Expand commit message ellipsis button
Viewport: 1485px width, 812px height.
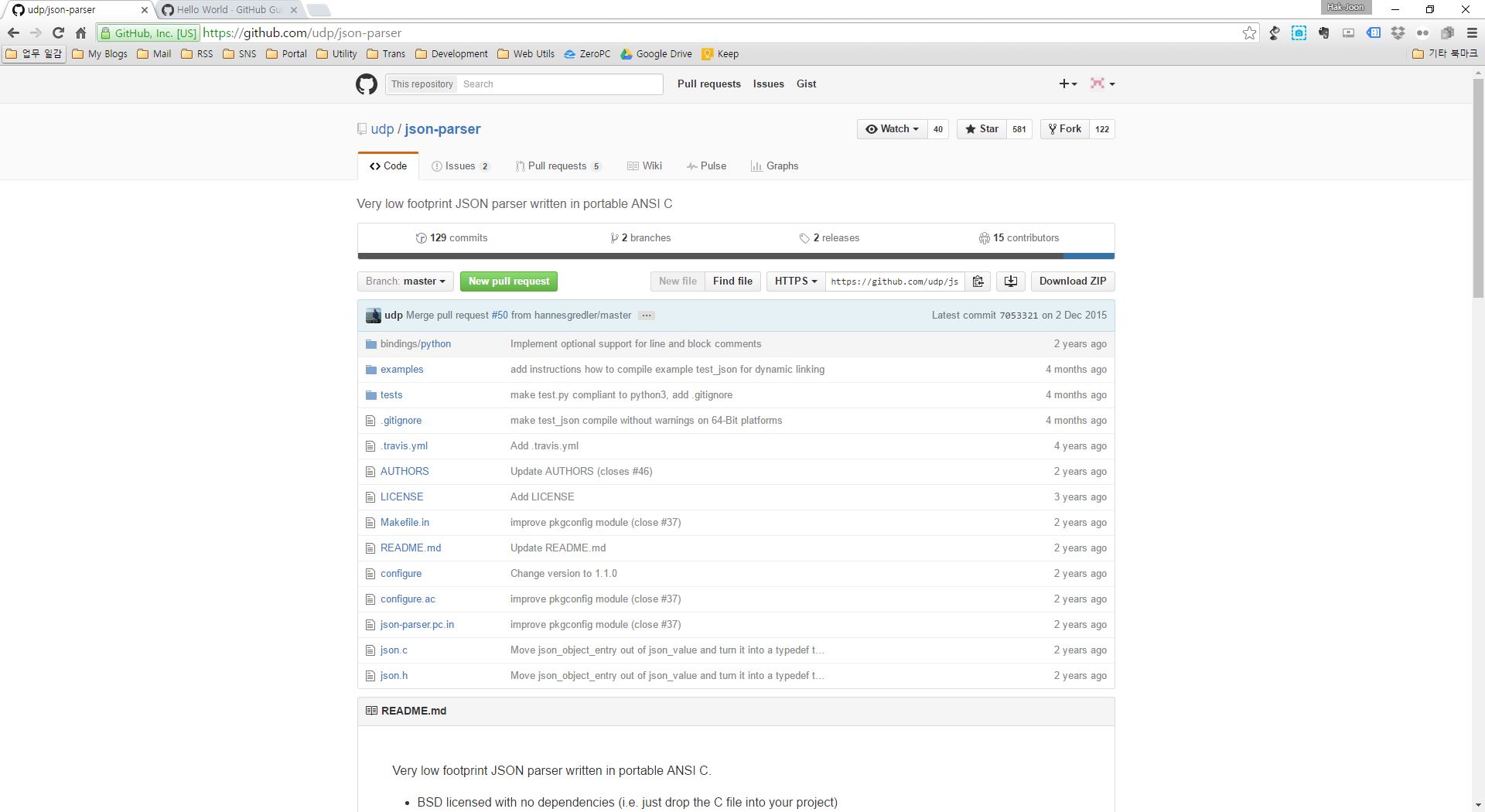coord(647,316)
